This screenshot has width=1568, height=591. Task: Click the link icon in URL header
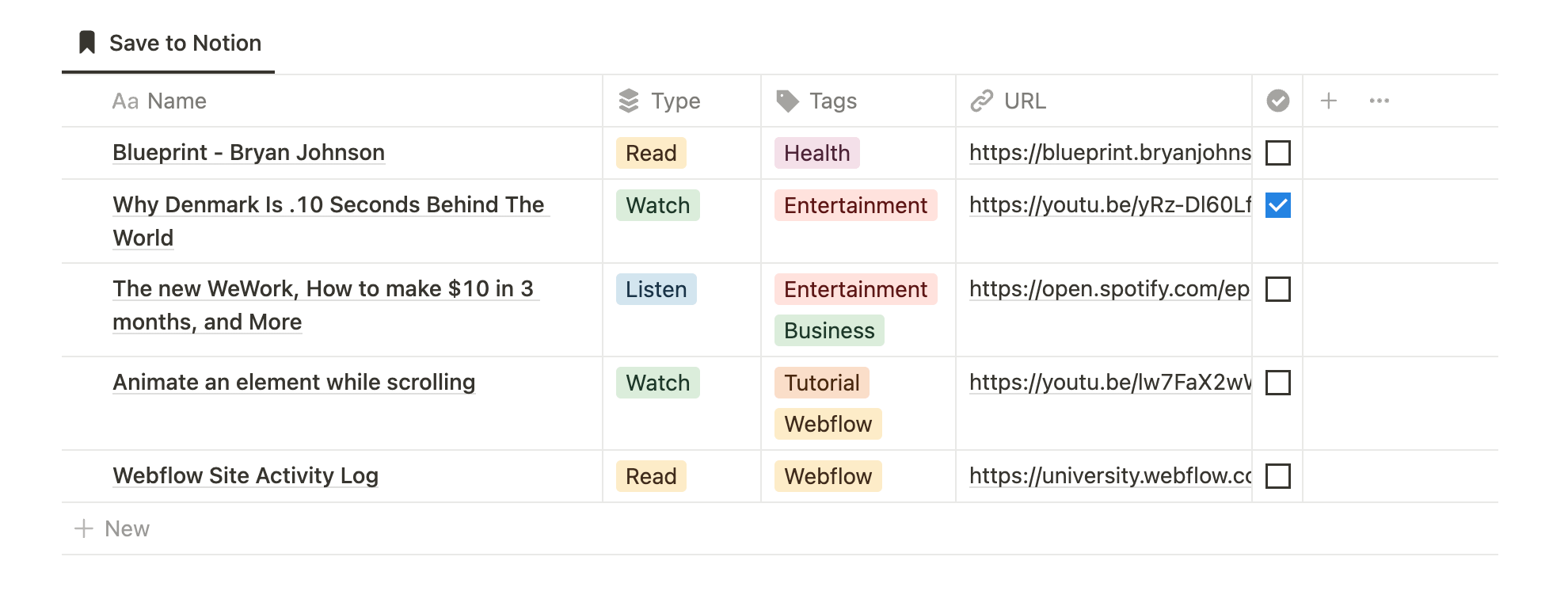pos(982,101)
